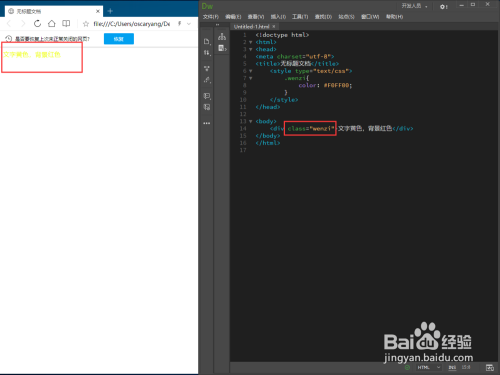
Task: Click the format source code brush icon
Action: [207, 80]
